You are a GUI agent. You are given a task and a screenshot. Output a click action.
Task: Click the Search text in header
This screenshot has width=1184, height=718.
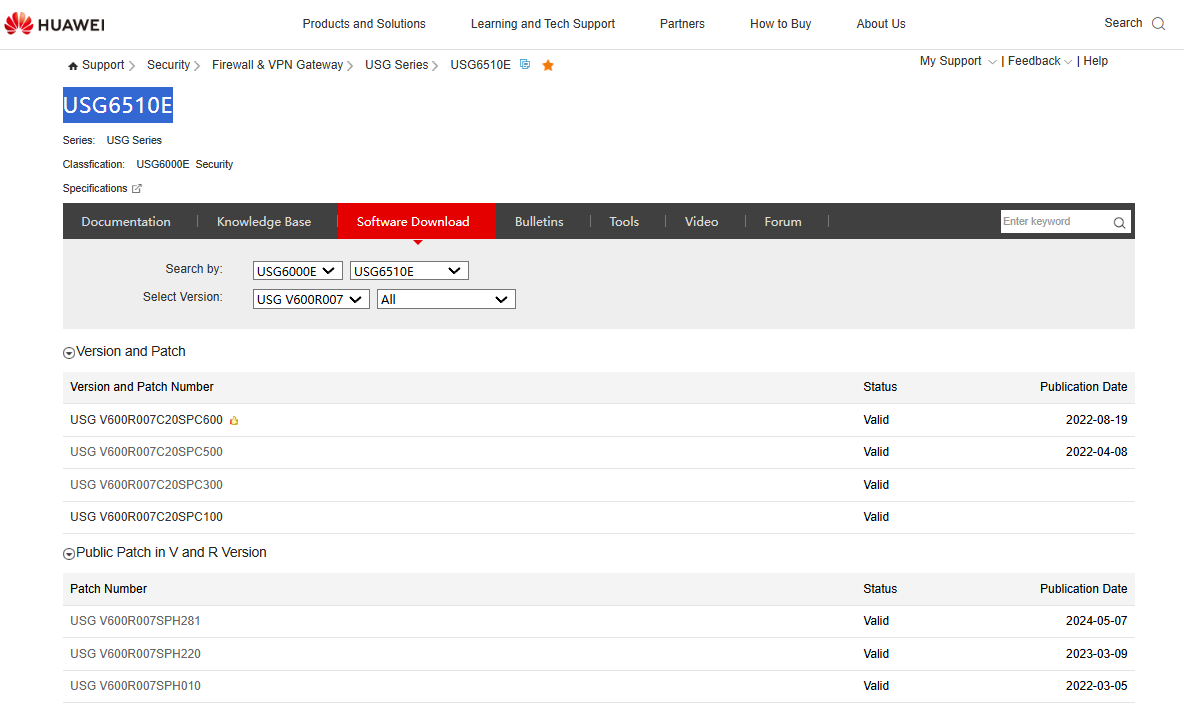click(1123, 23)
